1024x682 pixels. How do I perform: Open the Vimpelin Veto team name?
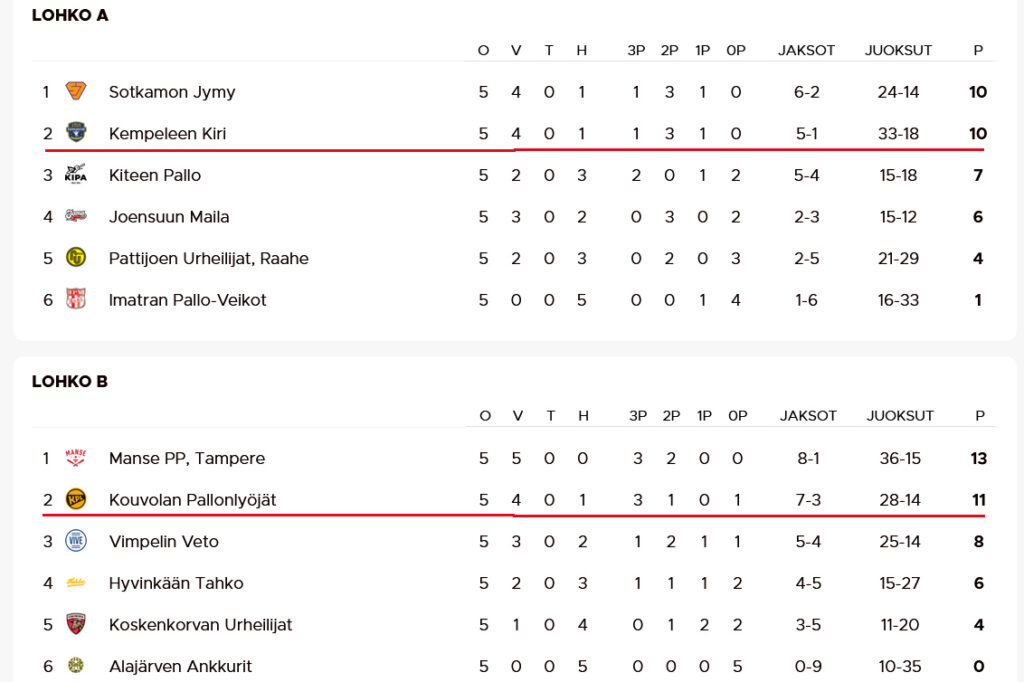(x=164, y=541)
